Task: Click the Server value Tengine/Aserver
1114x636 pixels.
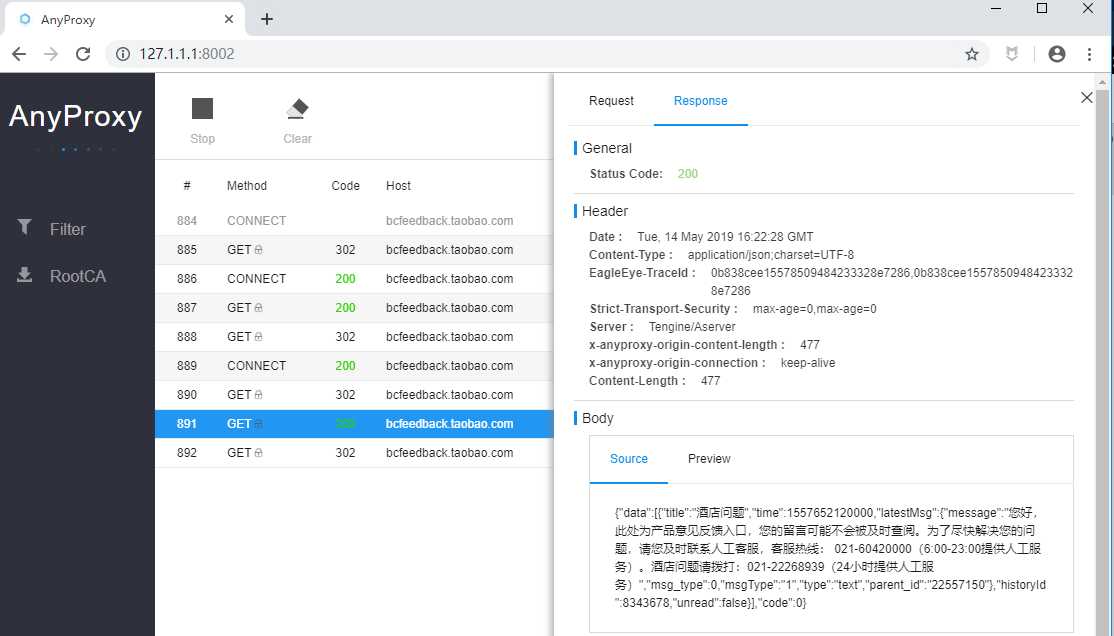Action: [692, 327]
